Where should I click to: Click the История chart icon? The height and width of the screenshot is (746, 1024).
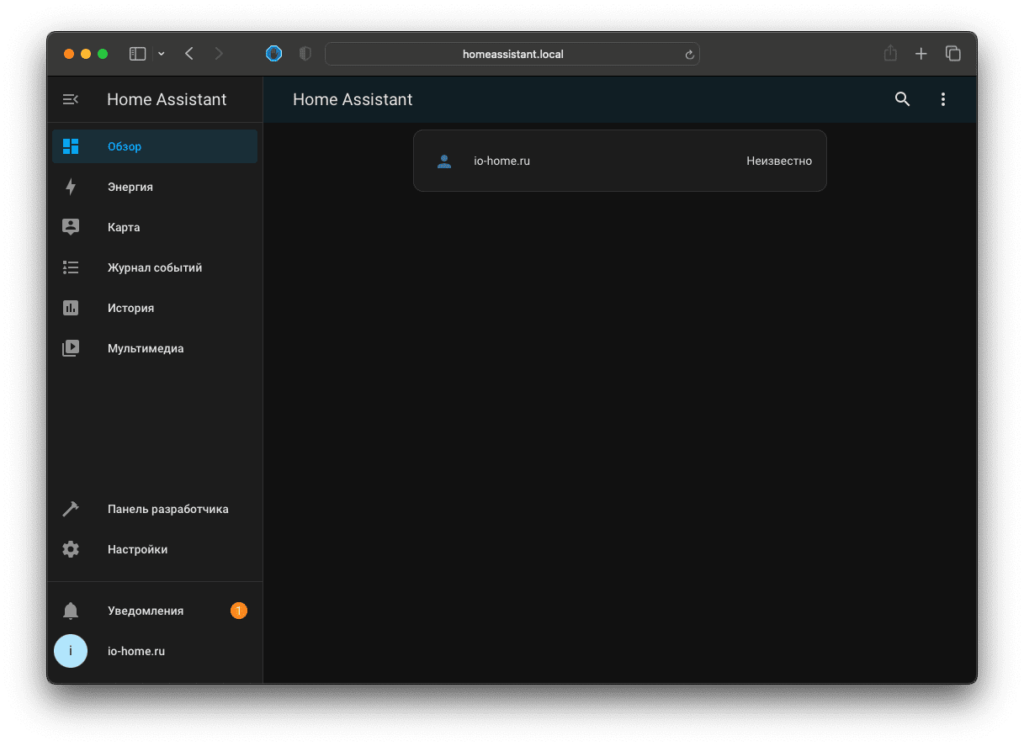point(71,308)
